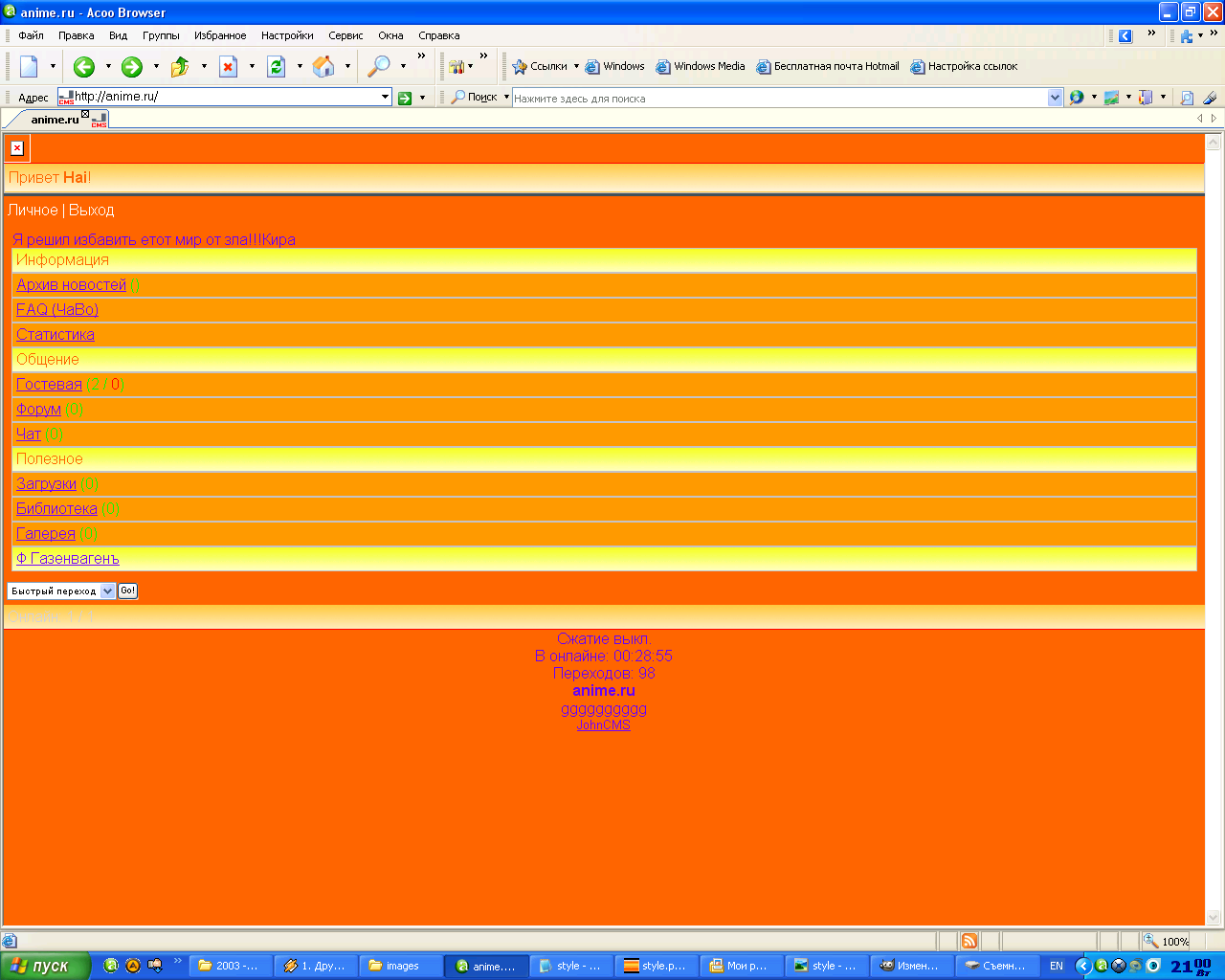Open the 'Быстрый переход' dropdown list

(107, 591)
